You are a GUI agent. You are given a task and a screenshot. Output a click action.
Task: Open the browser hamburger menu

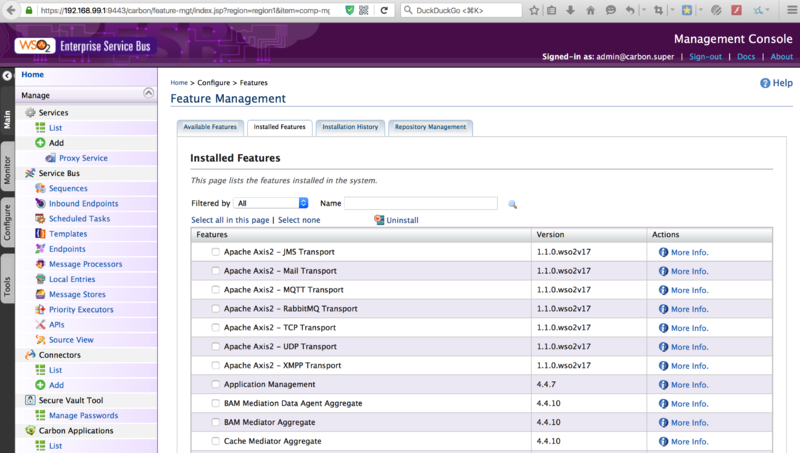coord(791,10)
